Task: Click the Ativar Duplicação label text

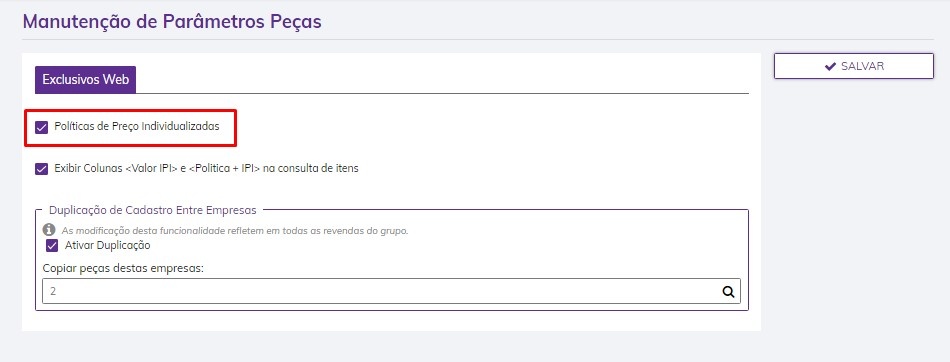Action: tap(107, 246)
